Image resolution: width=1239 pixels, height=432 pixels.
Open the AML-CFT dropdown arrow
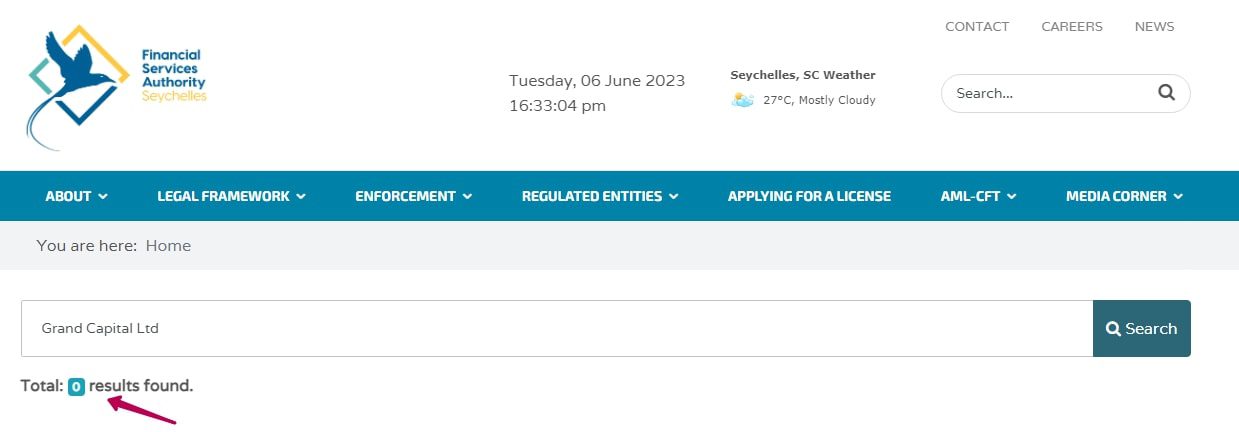point(1012,197)
